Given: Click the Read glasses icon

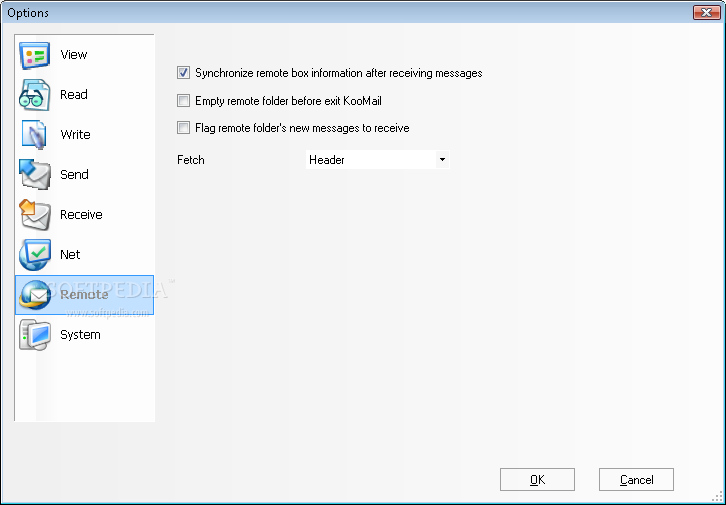Looking at the screenshot, I should (34, 95).
